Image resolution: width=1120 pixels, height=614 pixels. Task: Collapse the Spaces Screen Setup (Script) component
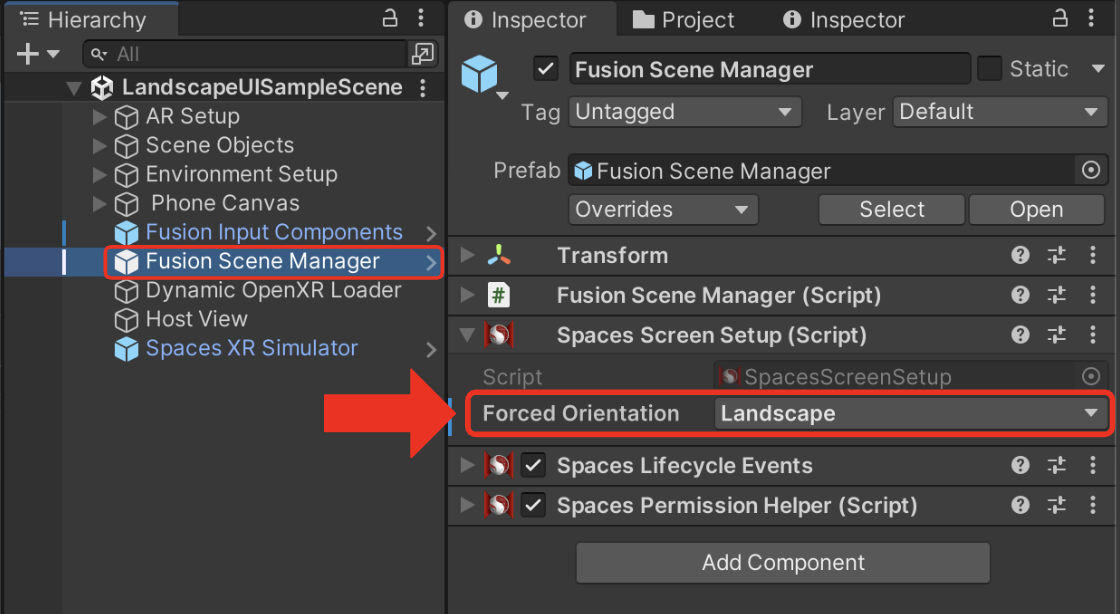(467, 335)
